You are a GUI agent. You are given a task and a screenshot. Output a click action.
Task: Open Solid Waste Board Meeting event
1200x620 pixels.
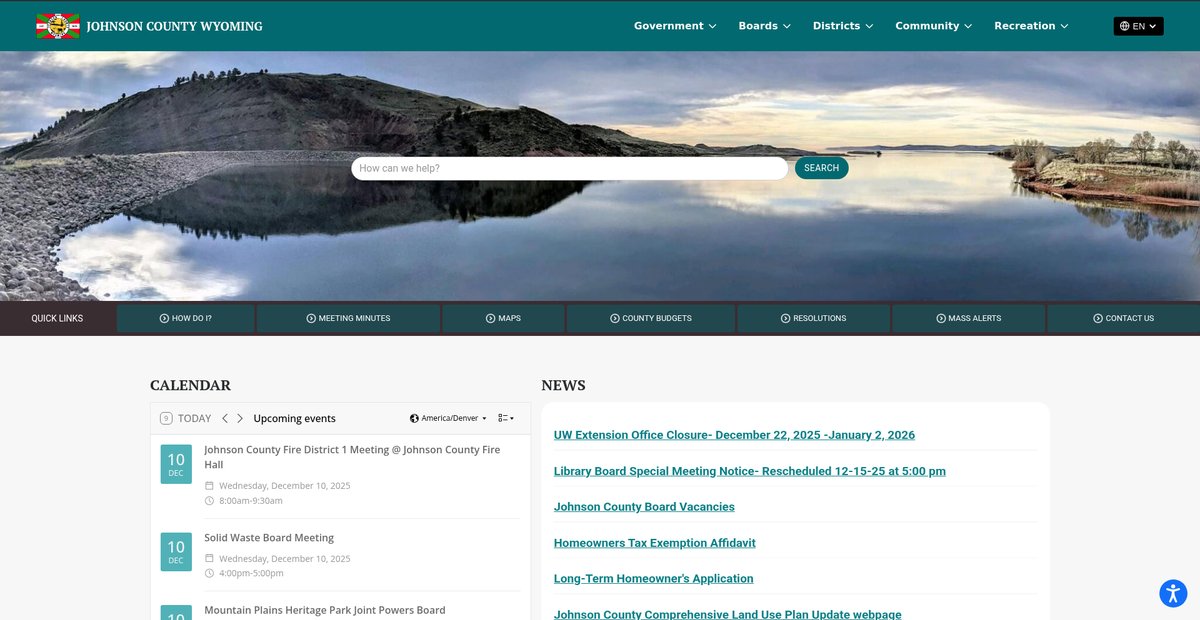click(x=269, y=538)
